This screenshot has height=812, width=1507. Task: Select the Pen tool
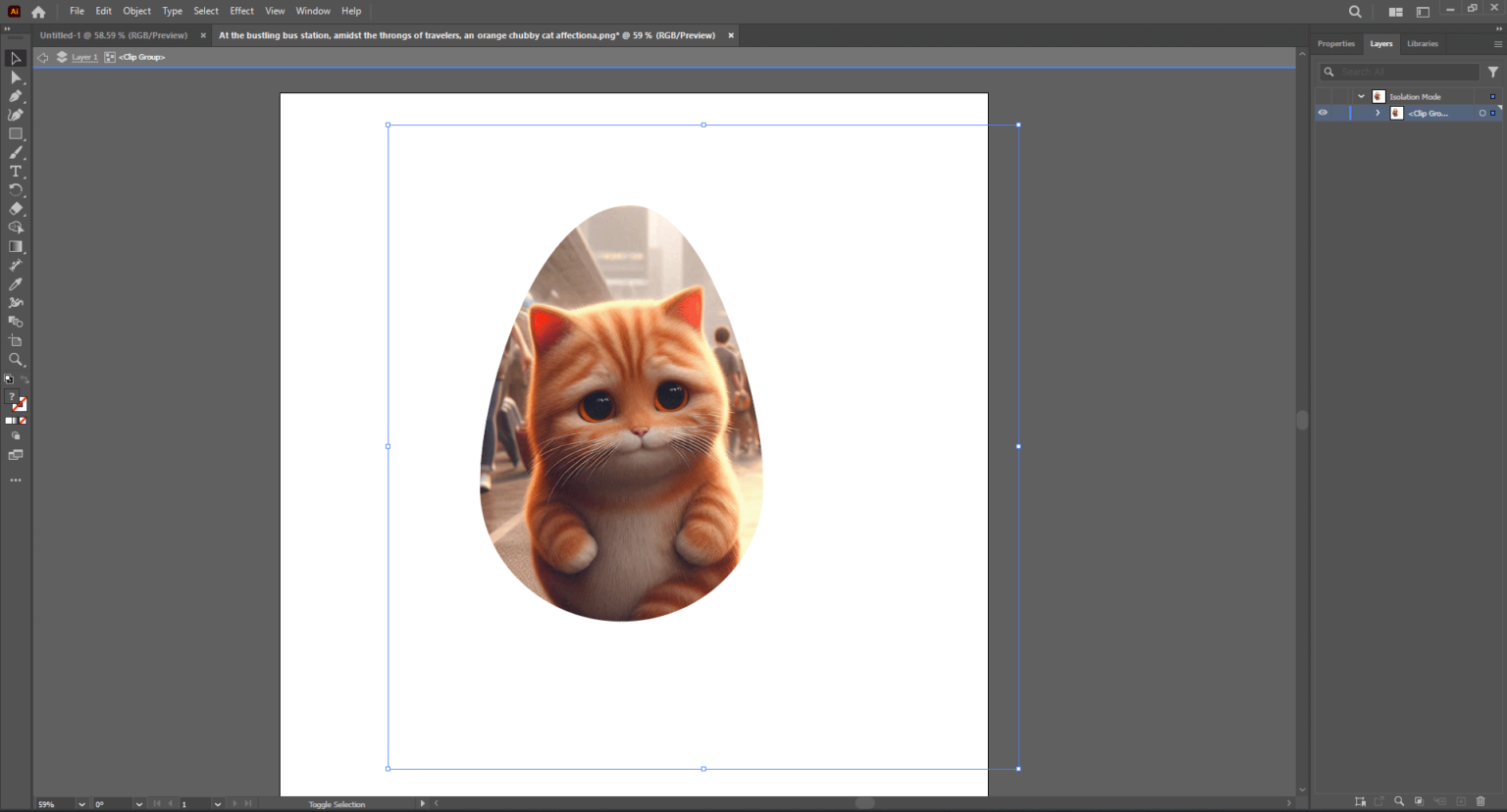click(16, 95)
